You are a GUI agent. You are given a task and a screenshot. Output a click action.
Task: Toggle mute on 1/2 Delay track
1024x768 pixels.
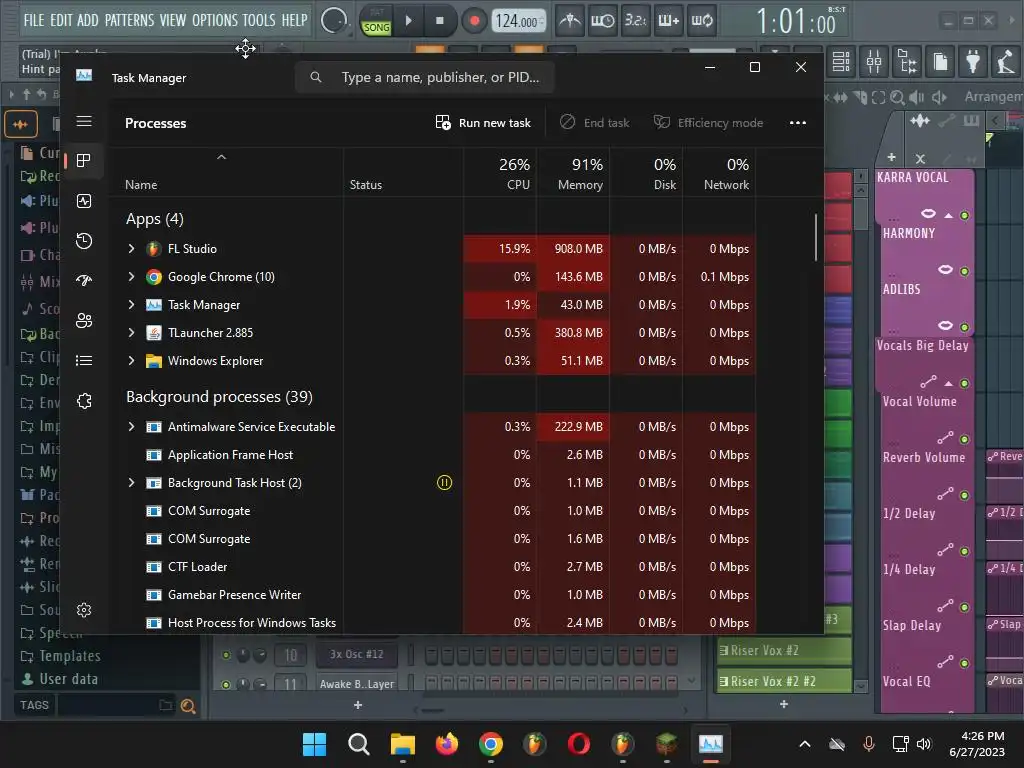[x=965, y=552]
